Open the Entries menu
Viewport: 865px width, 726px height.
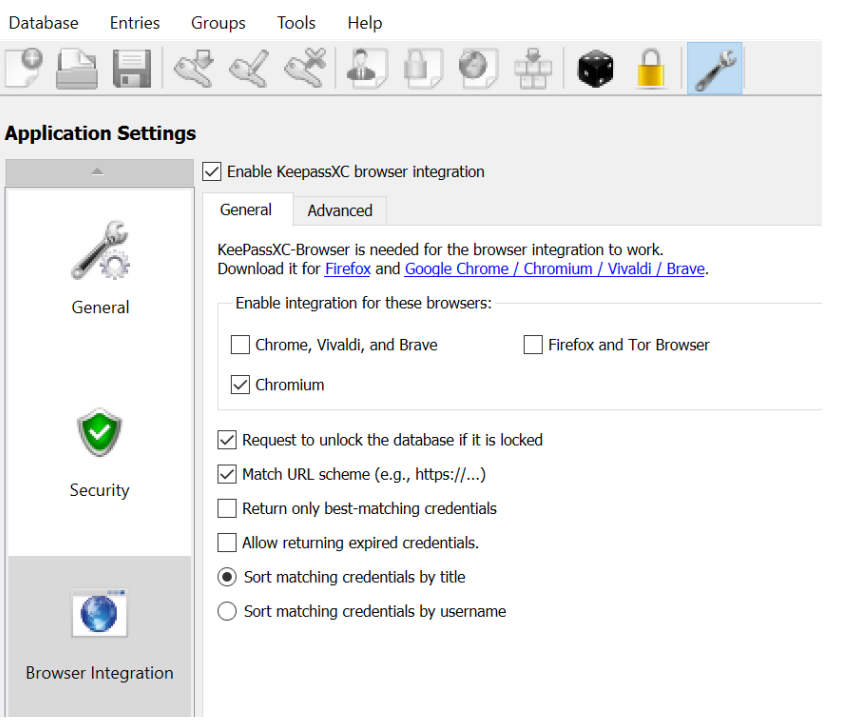(x=135, y=23)
